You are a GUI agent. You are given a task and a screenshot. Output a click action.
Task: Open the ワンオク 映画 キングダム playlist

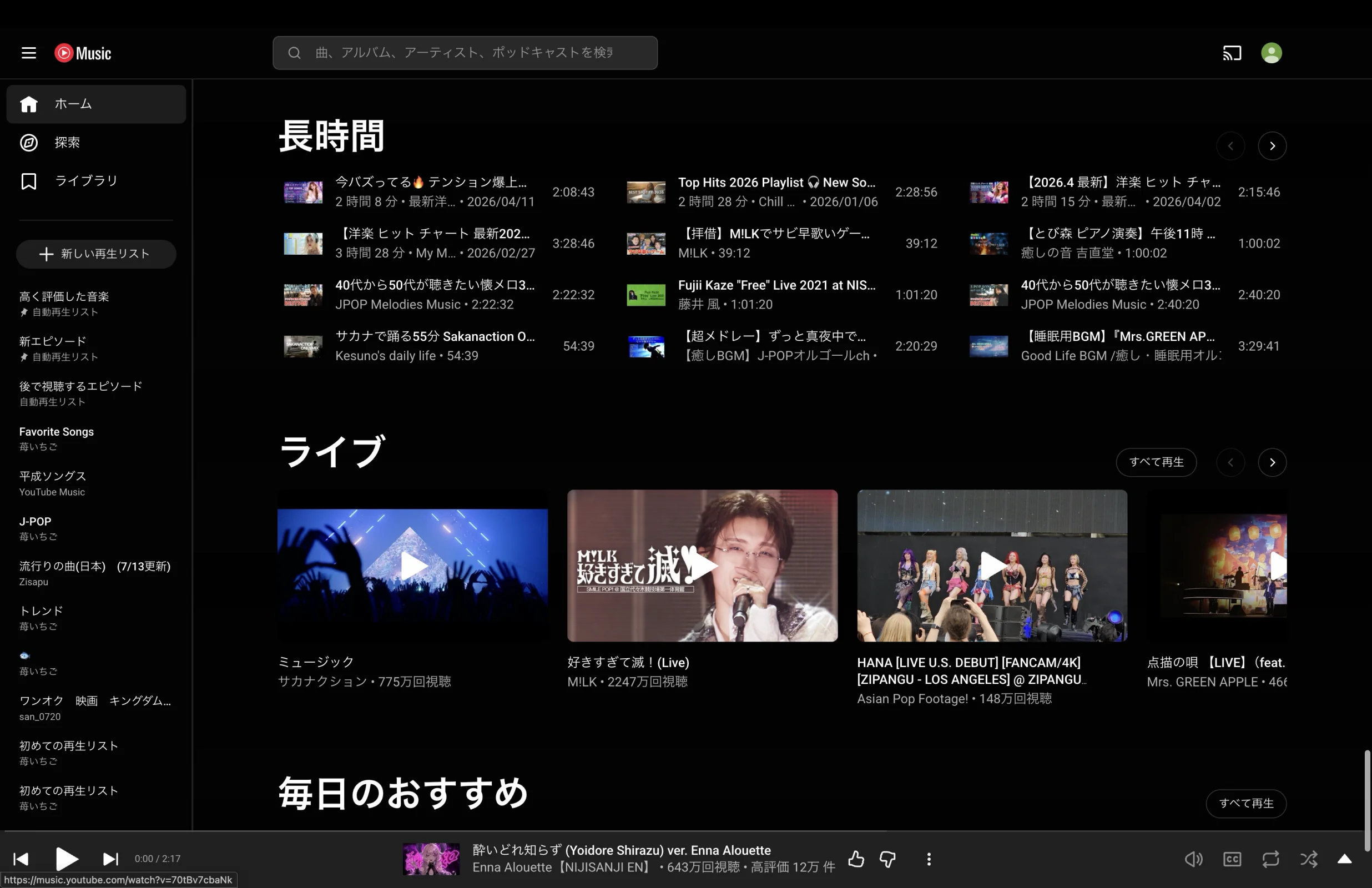click(x=96, y=708)
